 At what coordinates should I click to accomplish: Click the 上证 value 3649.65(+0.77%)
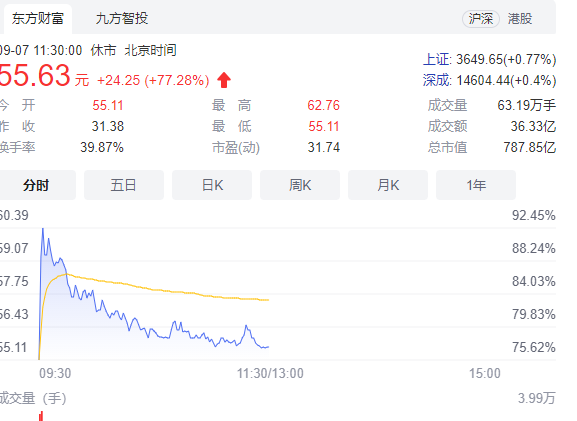(x=506, y=59)
